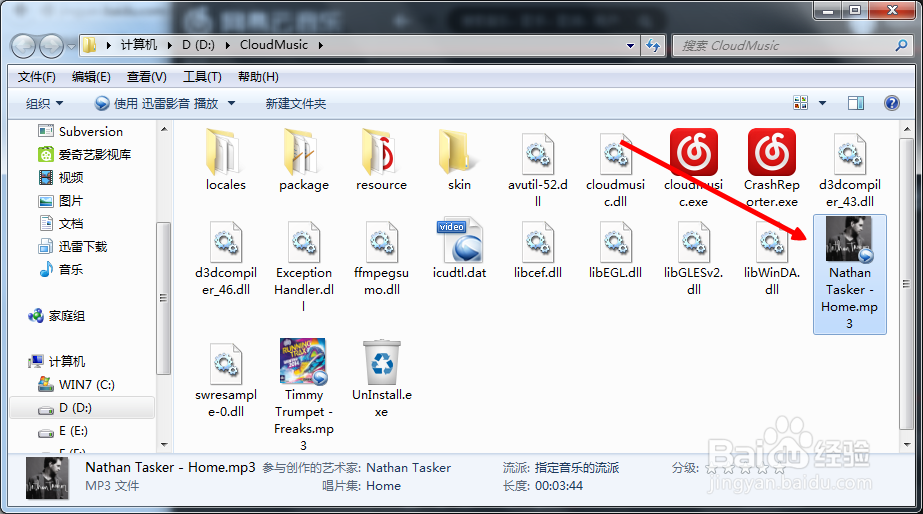The width and height of the screenshot is (923, 514).
Task: Select the ExceptionHandler.dll file
Action: pyautogui.click(x=304, y=265)
